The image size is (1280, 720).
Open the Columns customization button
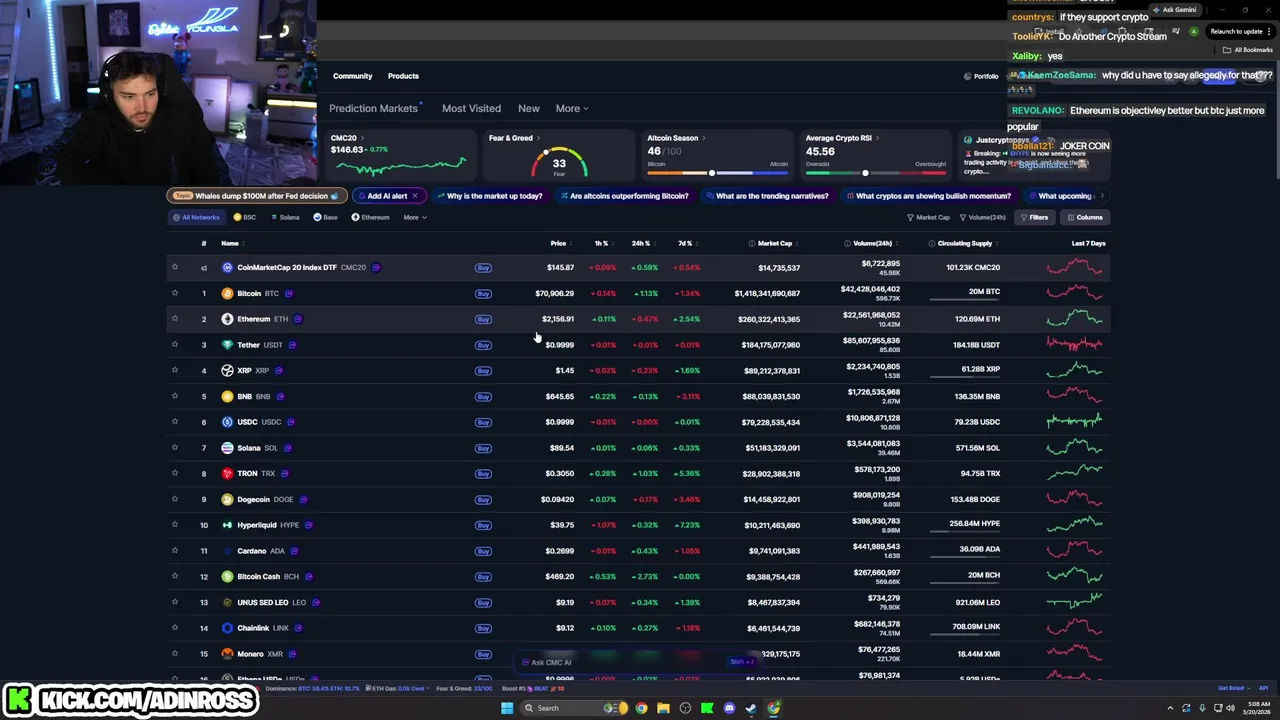pyautogui.click(x=1084, y=217)
